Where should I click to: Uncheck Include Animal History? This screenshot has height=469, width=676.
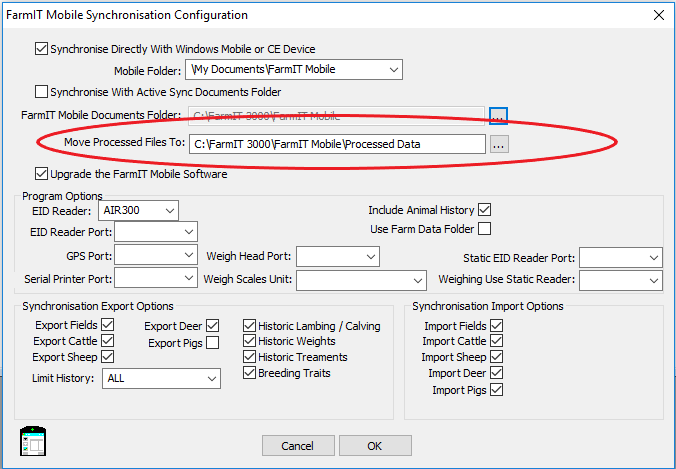pyautogui.click(x=485, y=210)
